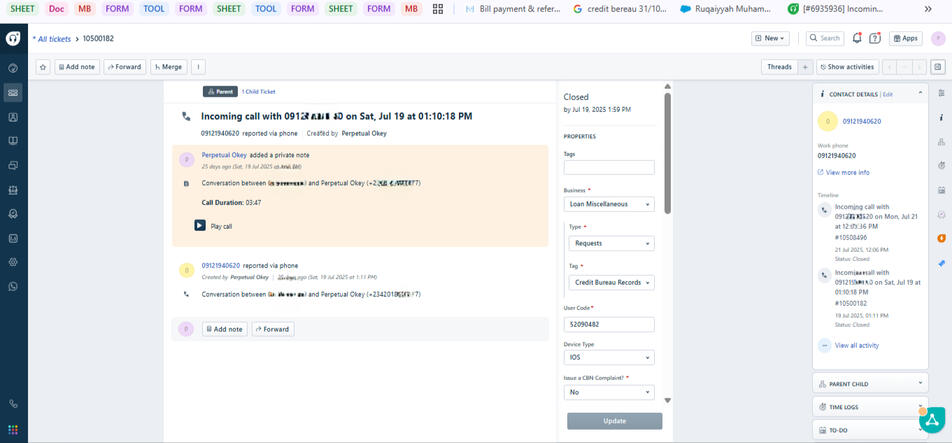Image resolution: width=952 pixels, height=443 pixels.
Task: Open the help question mark icon
Action: click(875, 38)
